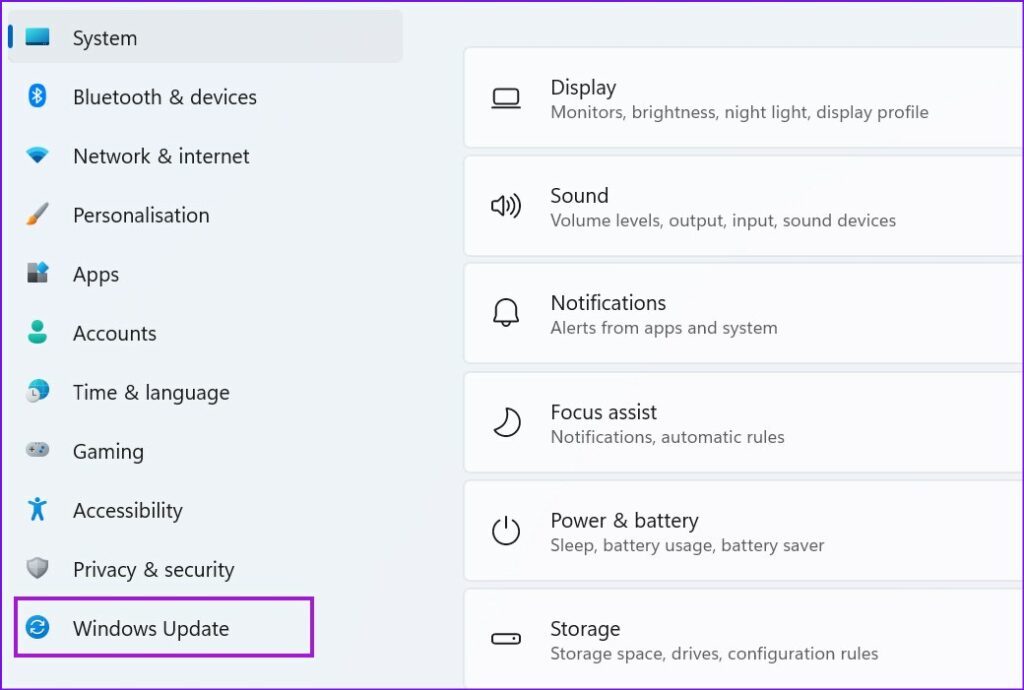
Task: Click the Gaming controller icon
Action: [37, 451]
